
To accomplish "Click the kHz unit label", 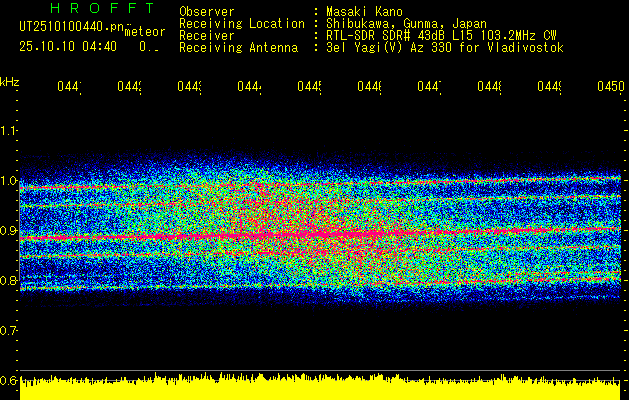I will click(10, 83).
